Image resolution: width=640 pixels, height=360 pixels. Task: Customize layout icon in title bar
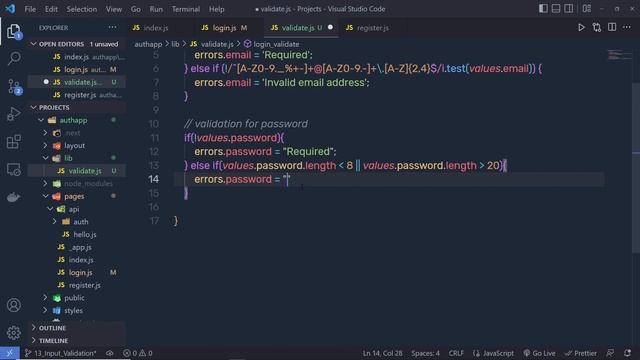tap(587, 9)
